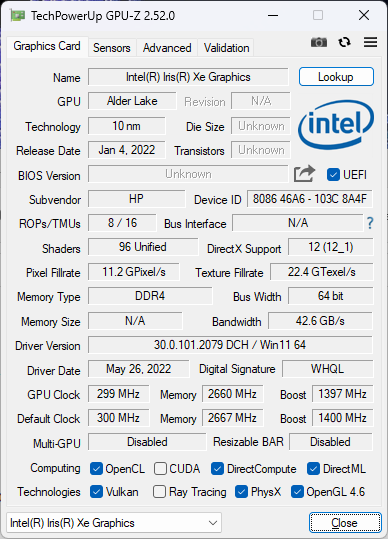Screen dimensions: 388x539
Task: Enable the CUDA checkbox
Action: point(160,469)
